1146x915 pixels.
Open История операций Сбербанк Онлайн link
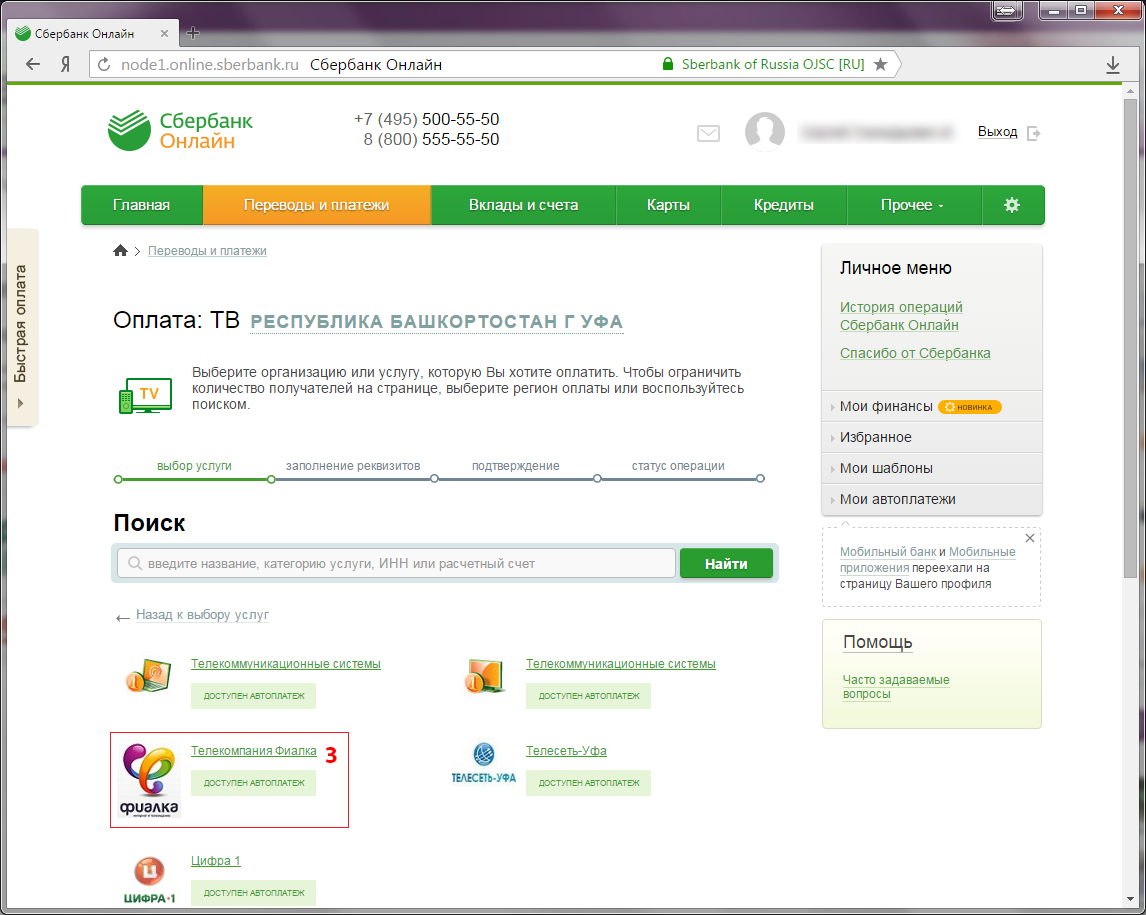(x=901, y=316)
